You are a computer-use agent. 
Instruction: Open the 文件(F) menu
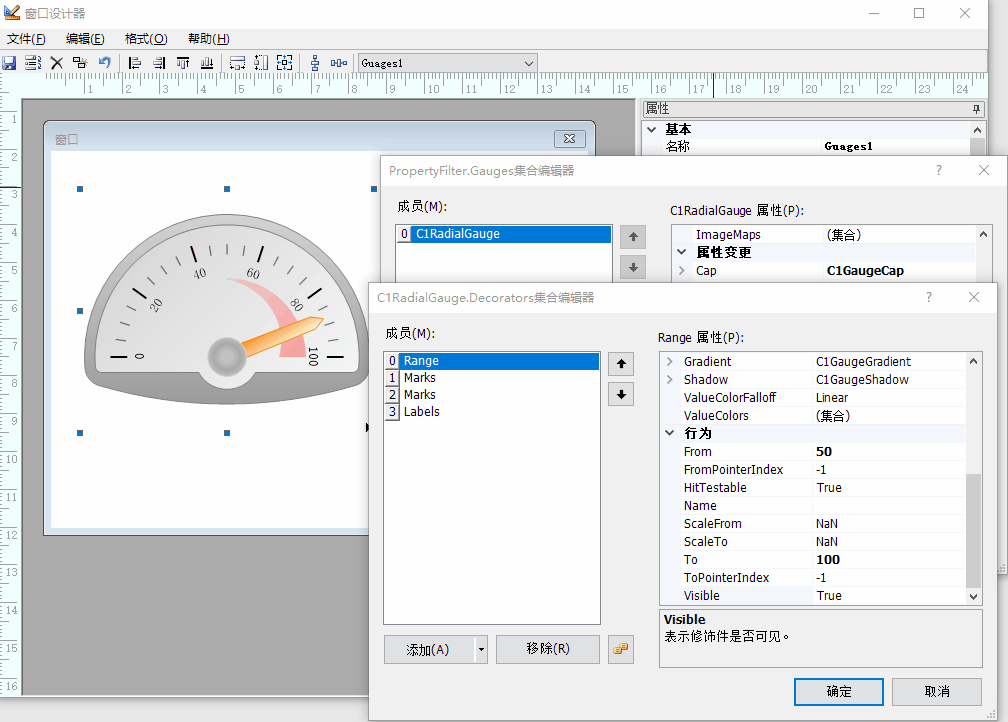pos(26,39)
